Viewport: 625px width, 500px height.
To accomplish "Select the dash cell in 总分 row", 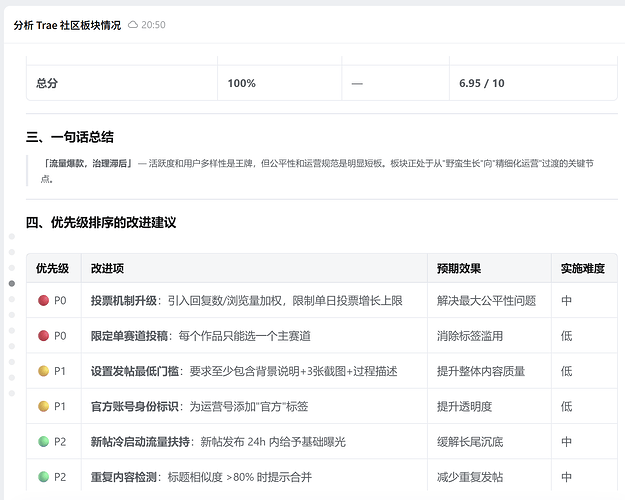I will 395,83.
